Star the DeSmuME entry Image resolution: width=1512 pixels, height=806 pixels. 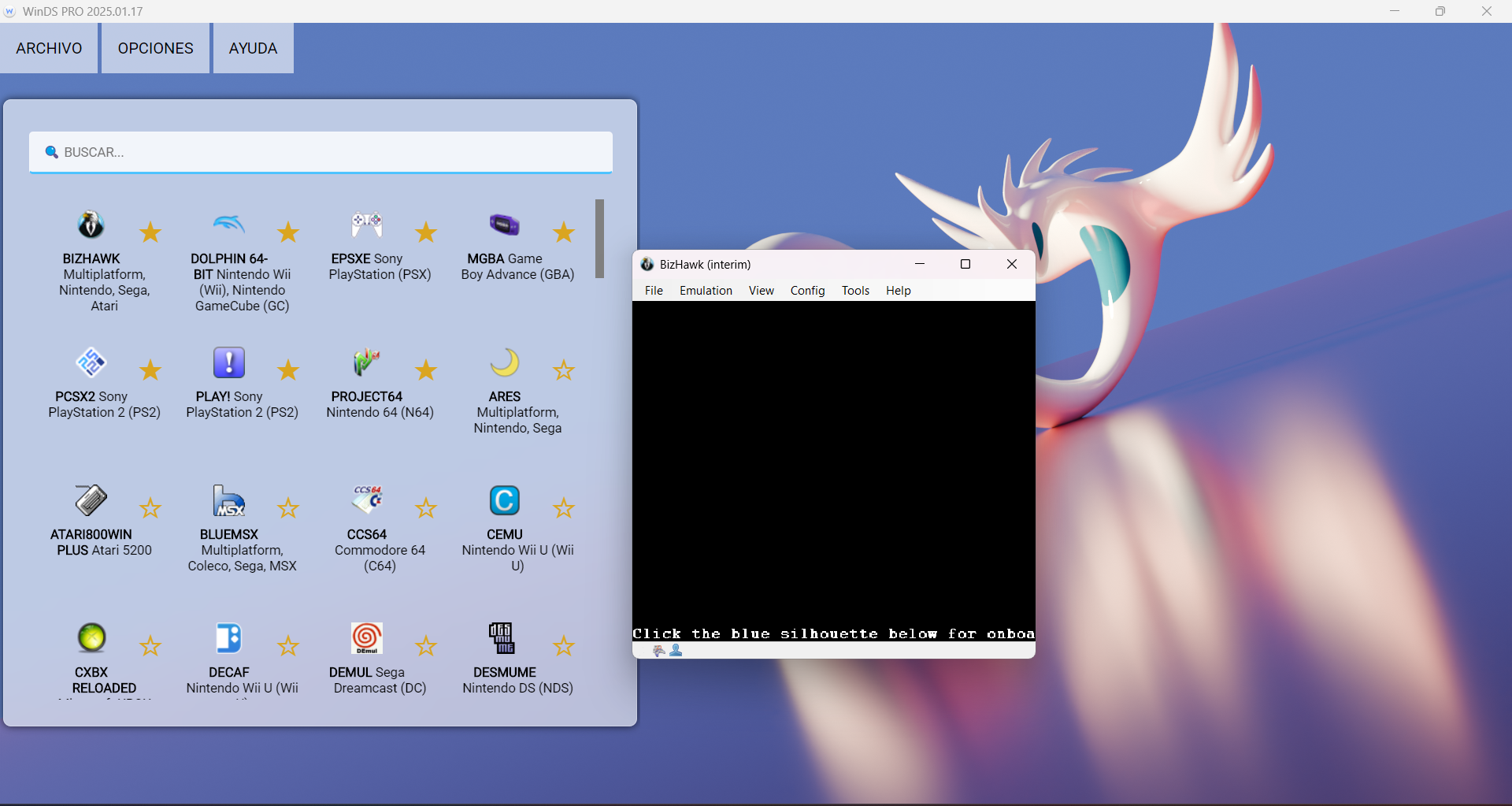pos(564,646)
